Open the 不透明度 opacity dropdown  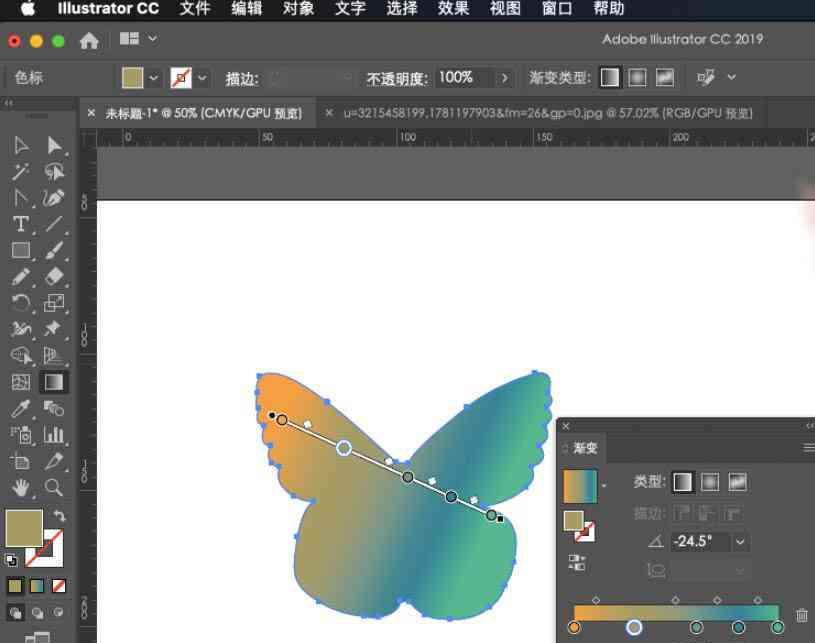(505, 77)
